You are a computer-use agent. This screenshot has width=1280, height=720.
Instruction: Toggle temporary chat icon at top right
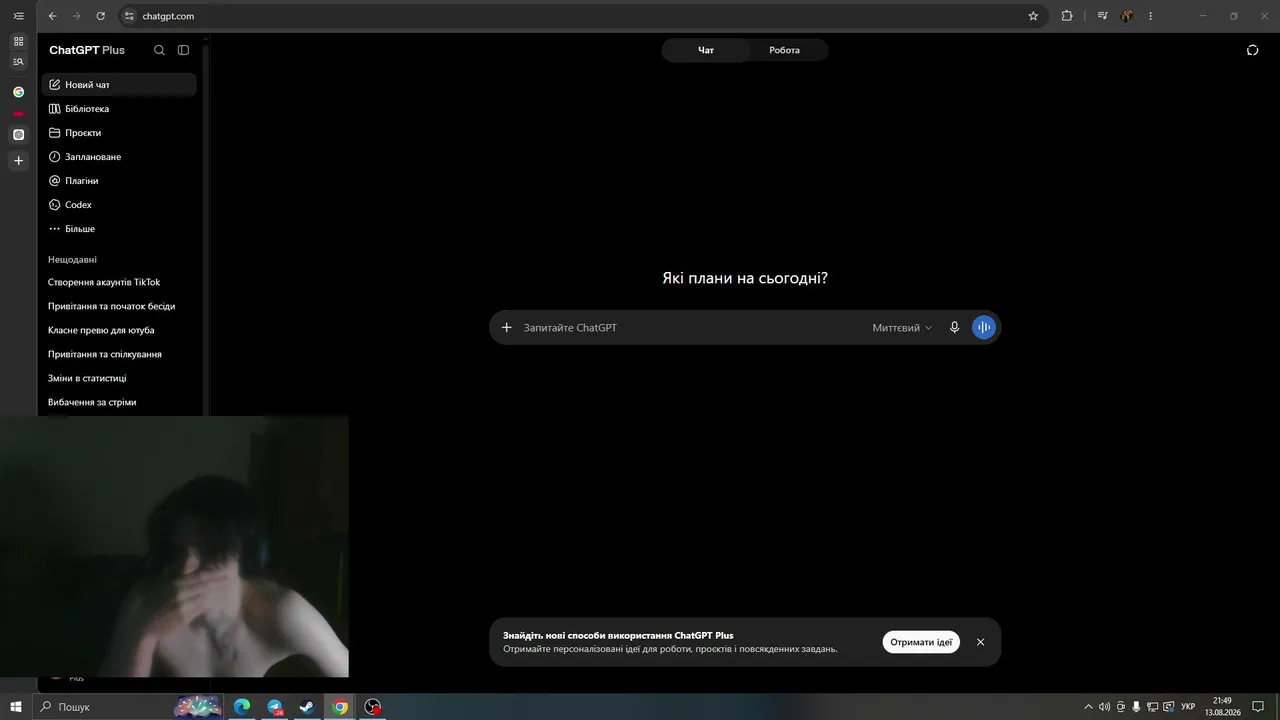(1252, 50)
